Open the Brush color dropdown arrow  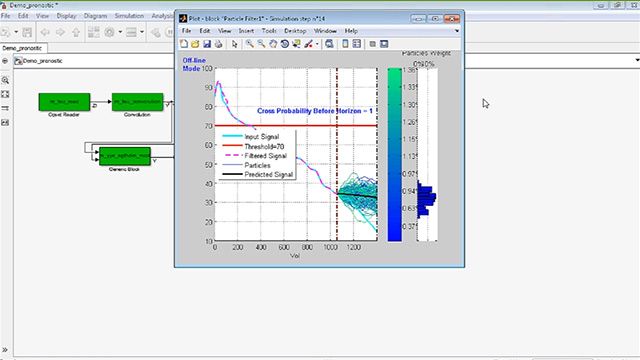click(317, 44)
